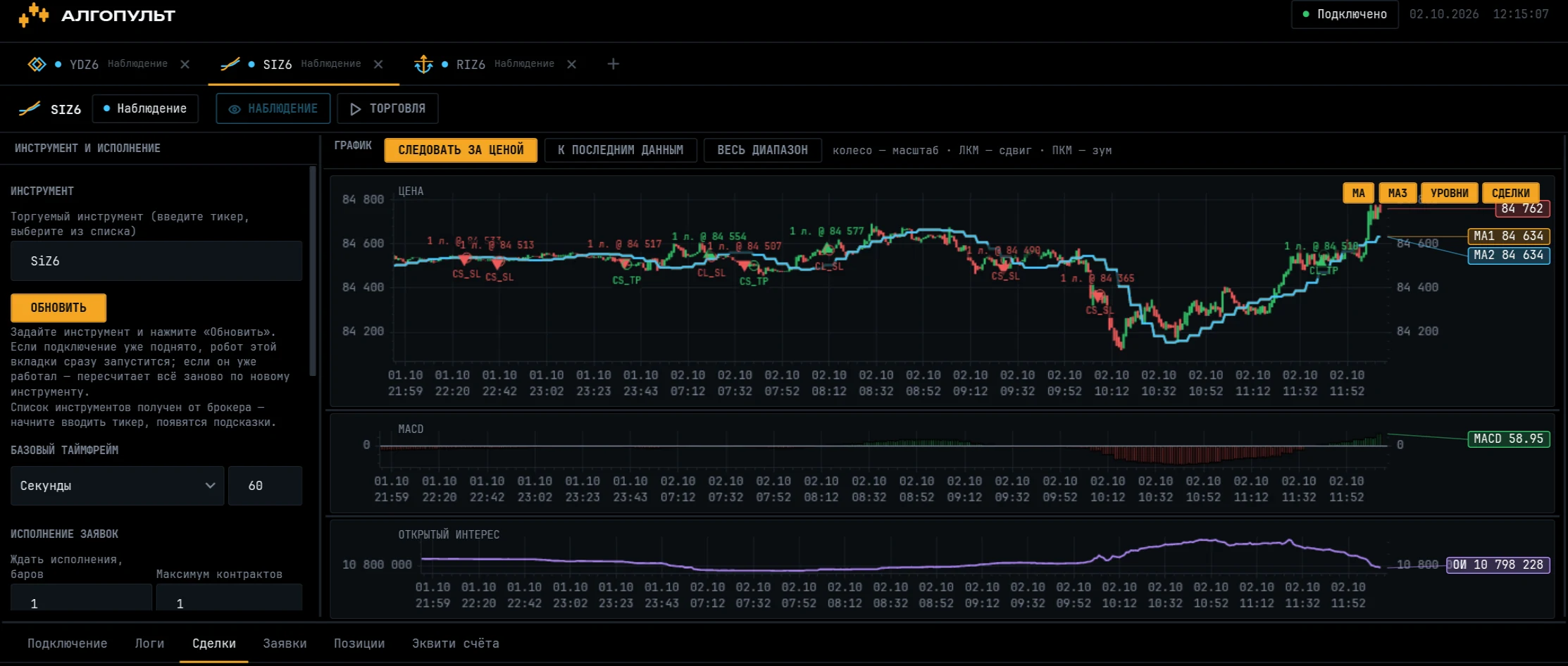Click the eye icon in Наблюдение button
The image size is (1568, 666).
pos(235,109)
